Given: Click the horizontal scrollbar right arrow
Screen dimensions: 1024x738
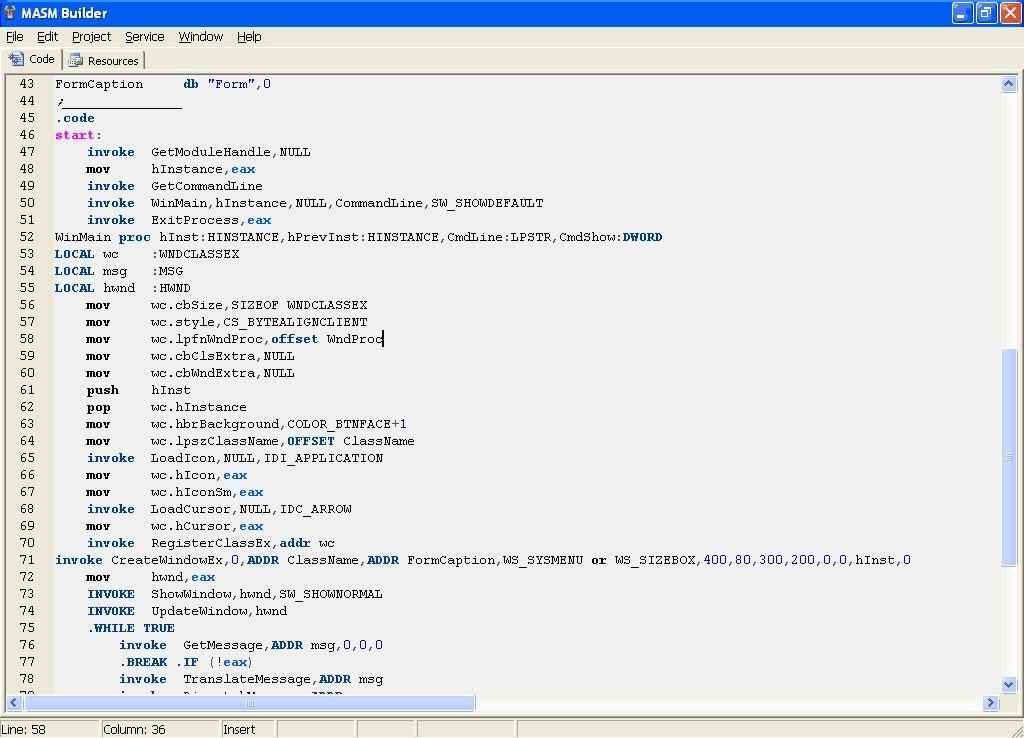Looking at the screenshot, I should 991,703.
